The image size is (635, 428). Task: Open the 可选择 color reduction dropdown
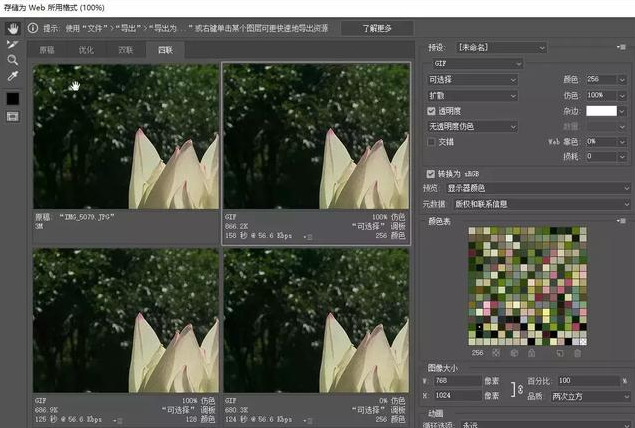tap(472, 80)
